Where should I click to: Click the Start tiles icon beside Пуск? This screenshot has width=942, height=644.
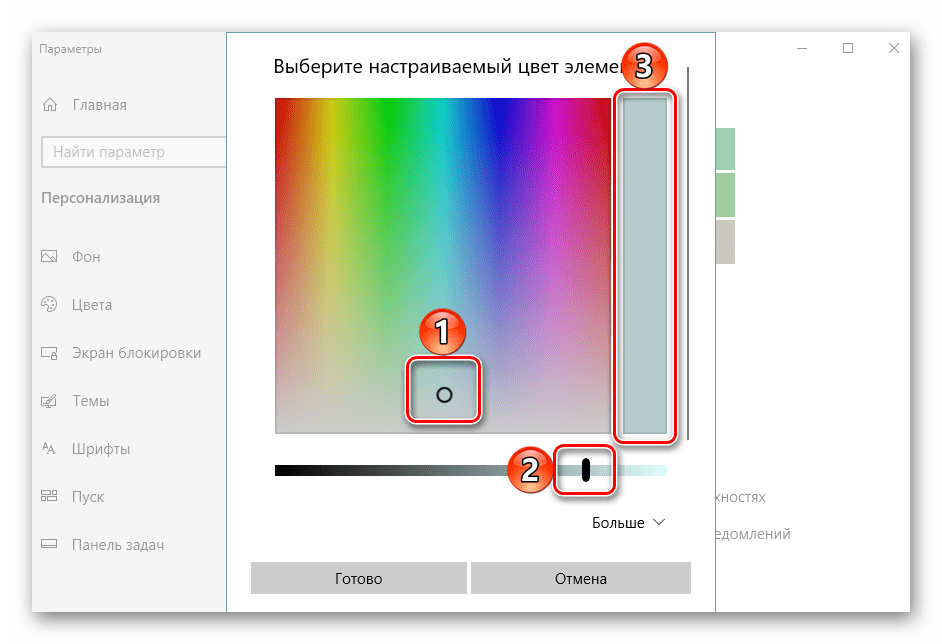click(x=49, y=496)
